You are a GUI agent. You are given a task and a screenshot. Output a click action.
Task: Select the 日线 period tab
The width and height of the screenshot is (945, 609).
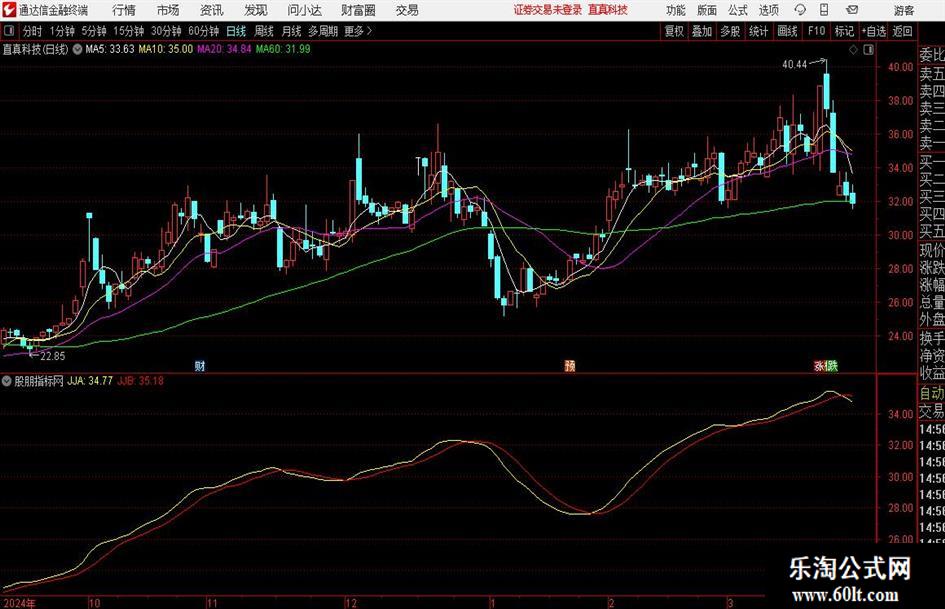tap(236, 31)
